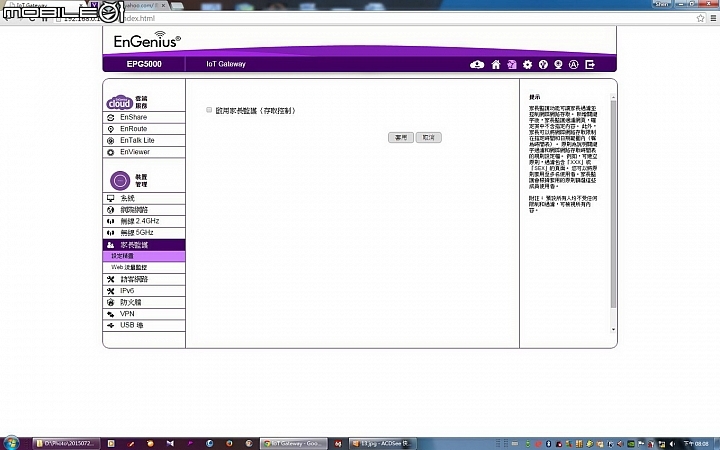Open the EnRoute menu item

click(x=144, y=129)
